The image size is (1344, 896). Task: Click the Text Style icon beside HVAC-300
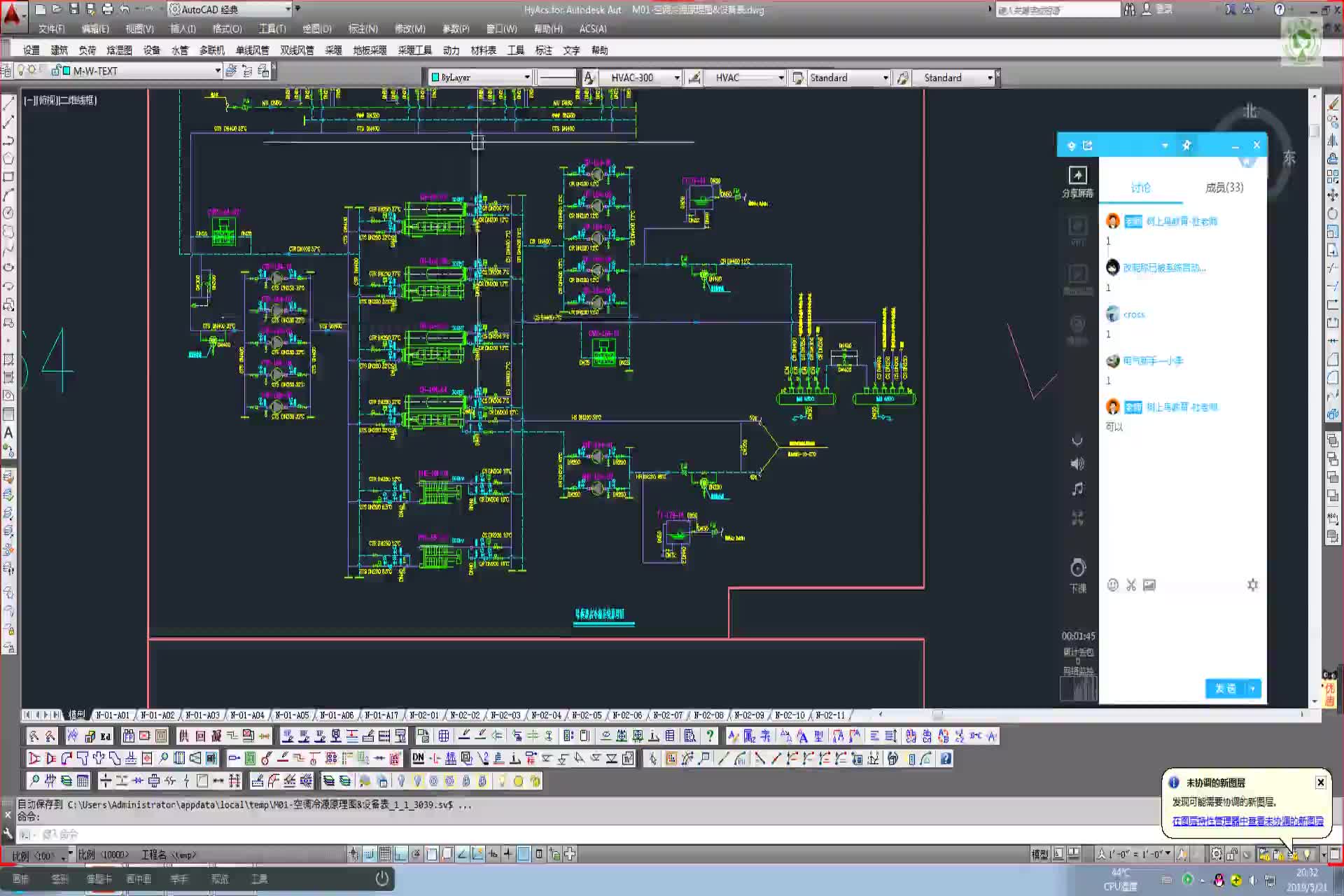(x=589, y=78)
